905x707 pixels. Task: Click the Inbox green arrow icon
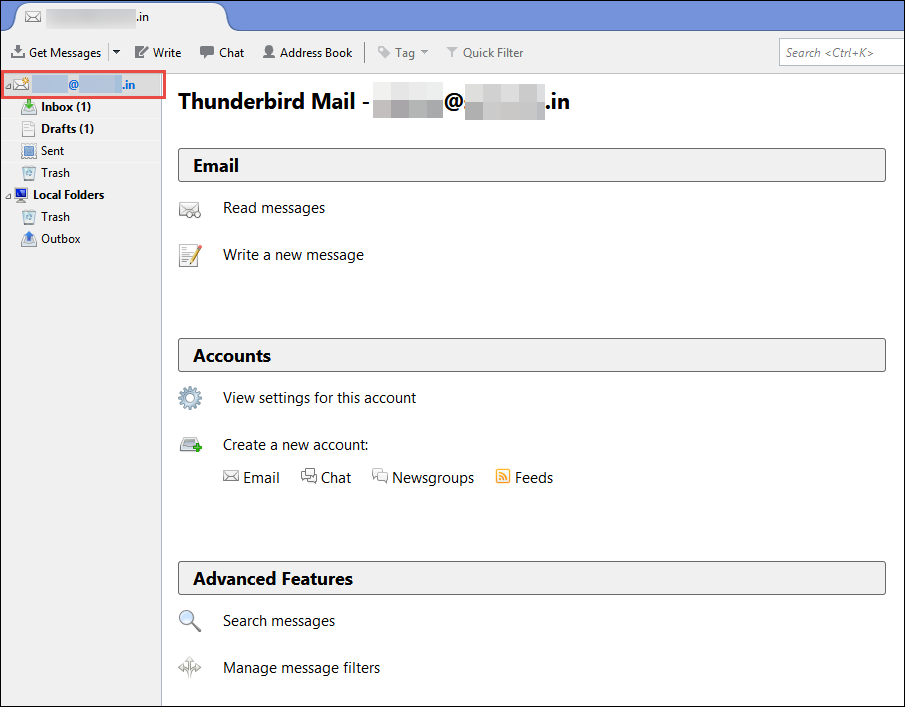tap(28, 107)
